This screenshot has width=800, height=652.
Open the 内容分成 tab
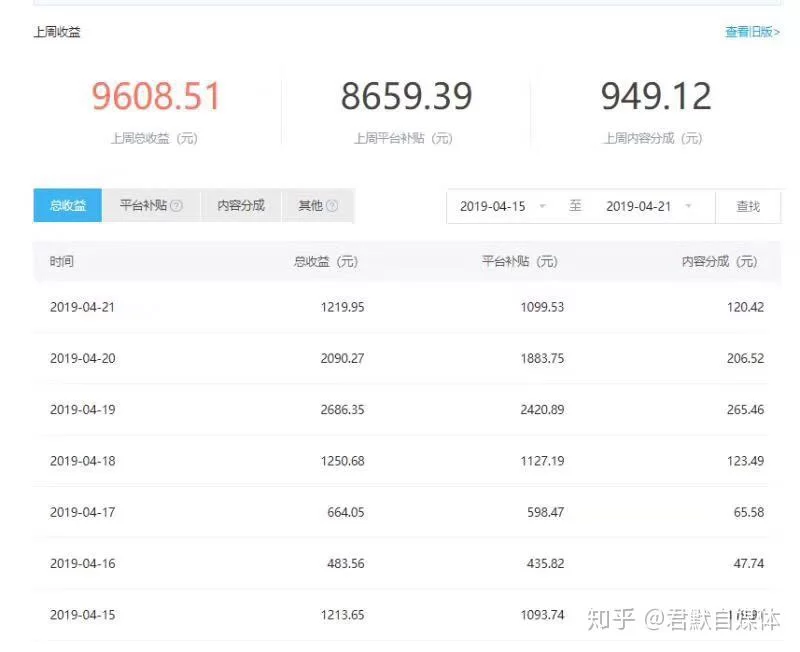point(240,205)
